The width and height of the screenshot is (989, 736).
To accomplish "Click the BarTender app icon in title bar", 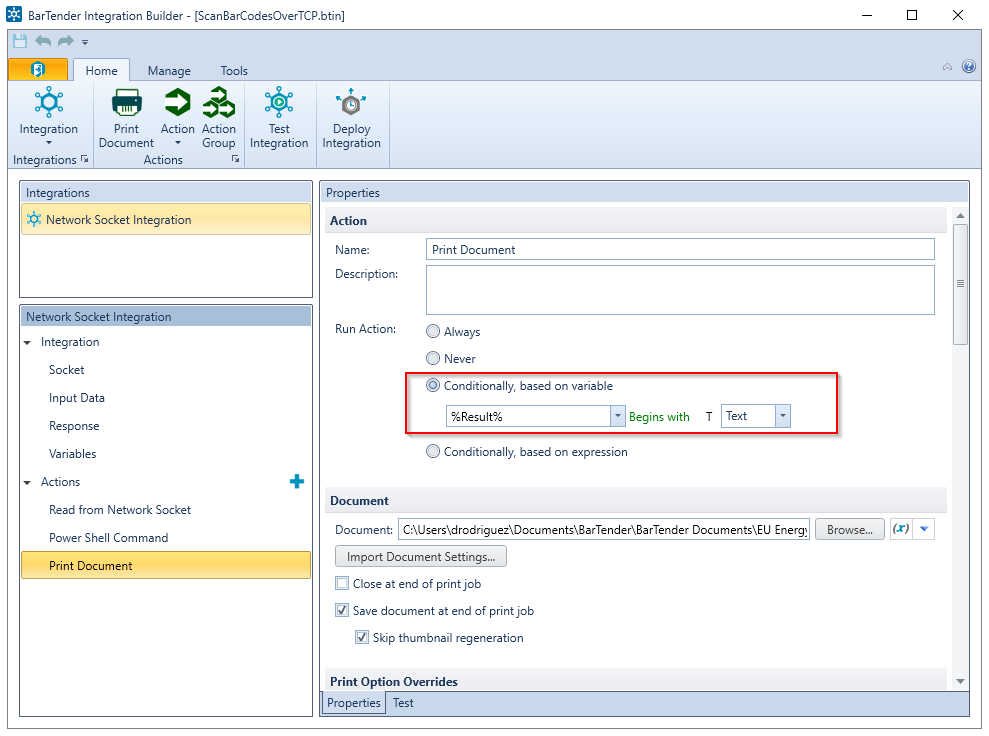I will (x=14, y=14).
